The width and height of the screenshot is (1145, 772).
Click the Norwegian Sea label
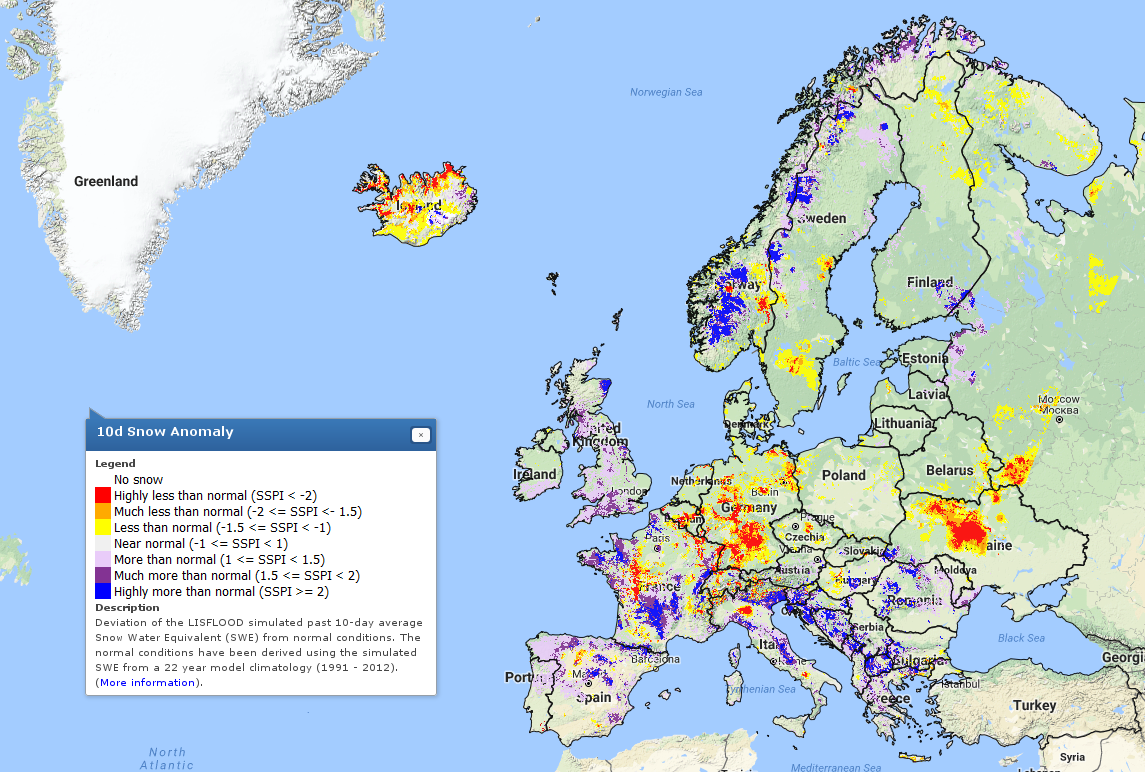[x=666, y=92]
